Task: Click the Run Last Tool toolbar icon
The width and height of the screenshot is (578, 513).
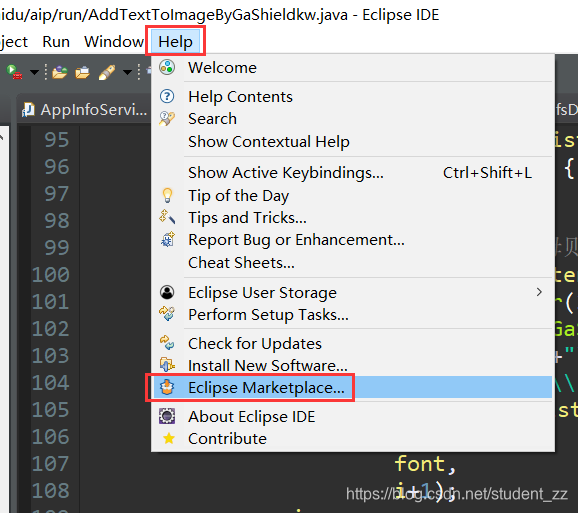Action: (x=15, y=72)
